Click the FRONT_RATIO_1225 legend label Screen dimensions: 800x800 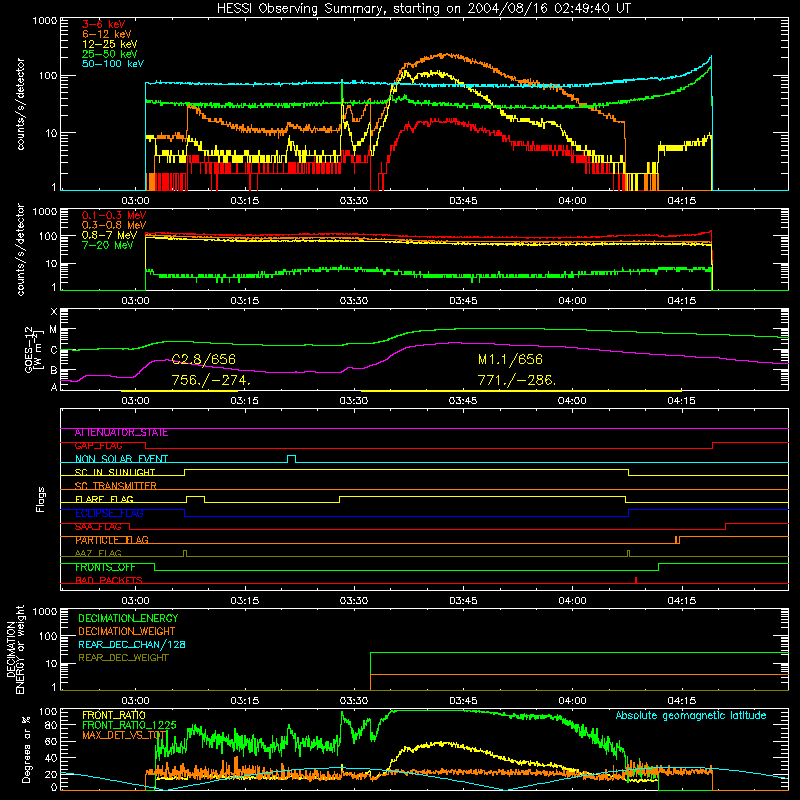(x=129, y=726)
